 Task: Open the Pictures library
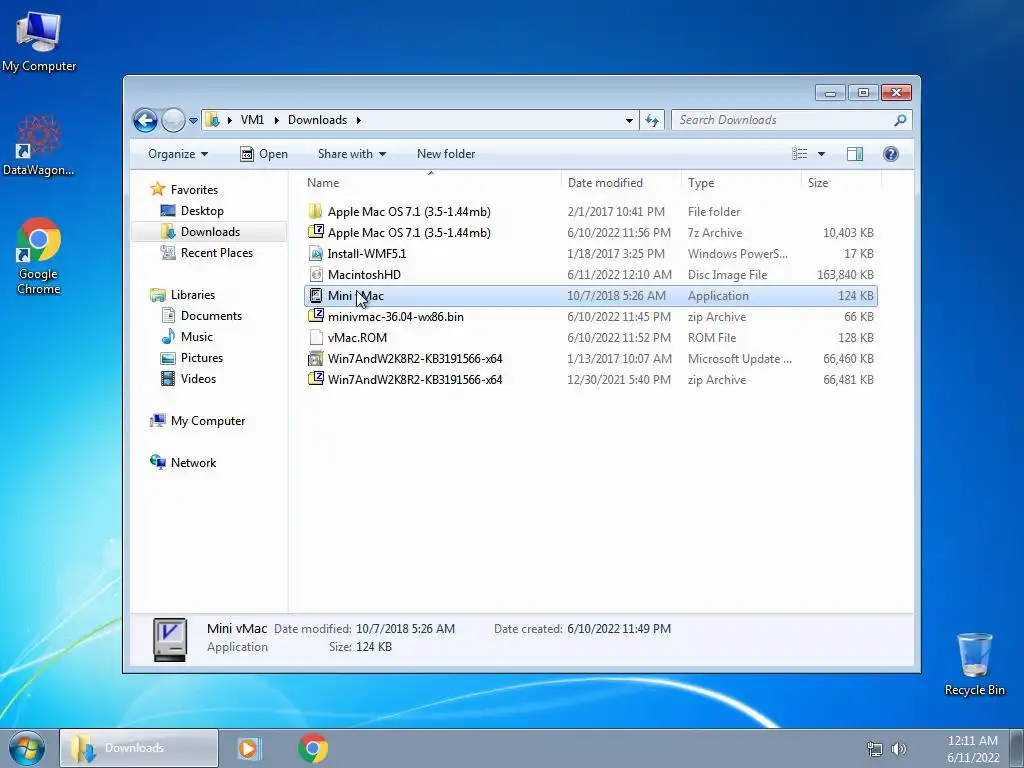pos(201,358)
